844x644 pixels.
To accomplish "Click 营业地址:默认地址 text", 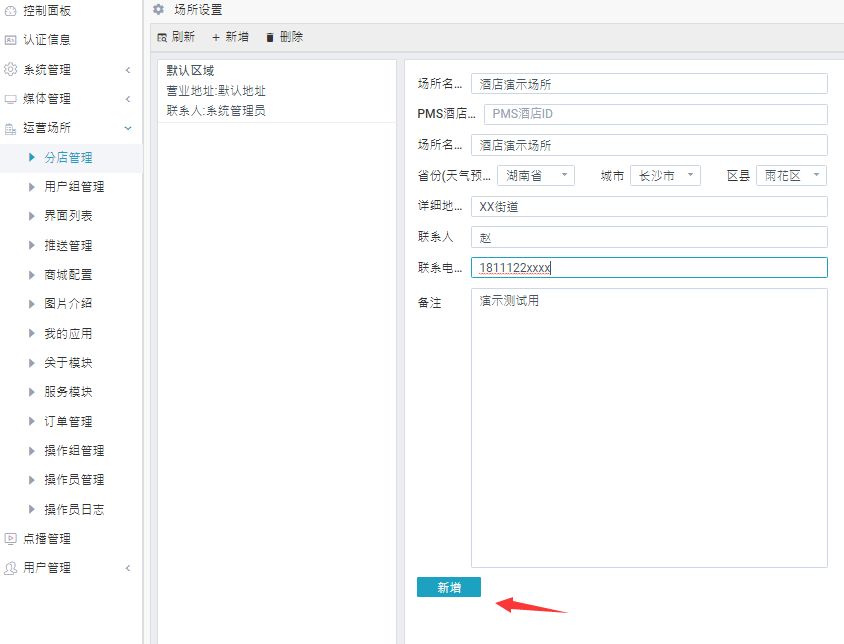I will (x=216, y=91).
